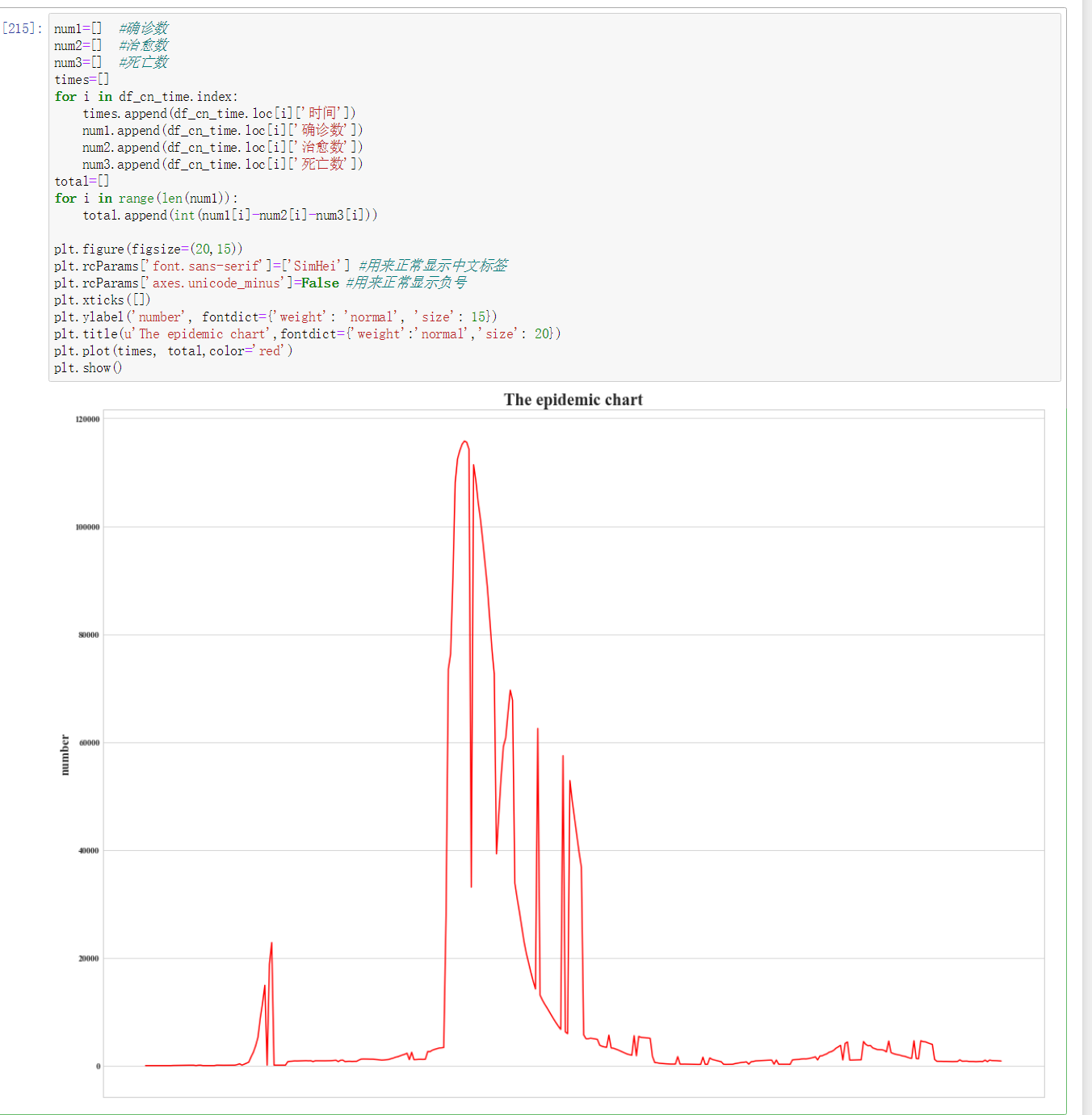Screen dimensions: 1092x1115
Task: Click the plt.title code line
Action: 307,334
